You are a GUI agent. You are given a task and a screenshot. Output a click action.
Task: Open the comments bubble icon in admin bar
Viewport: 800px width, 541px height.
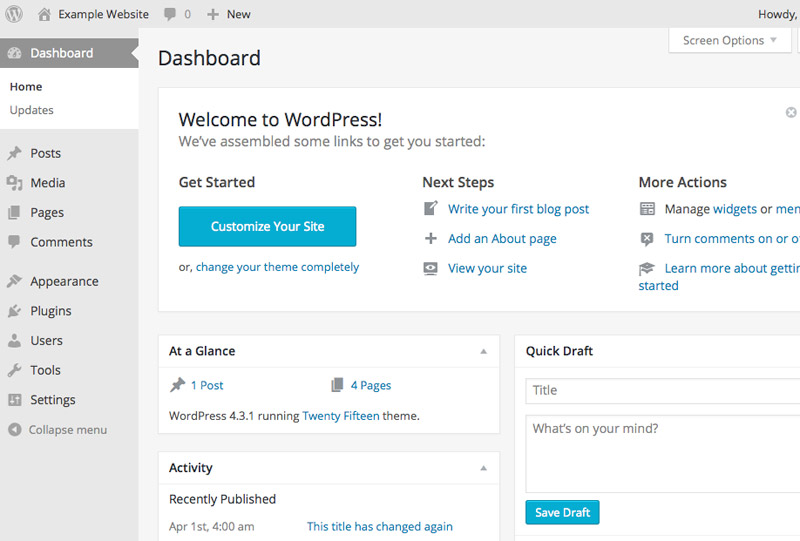click(x=170, y=14)
